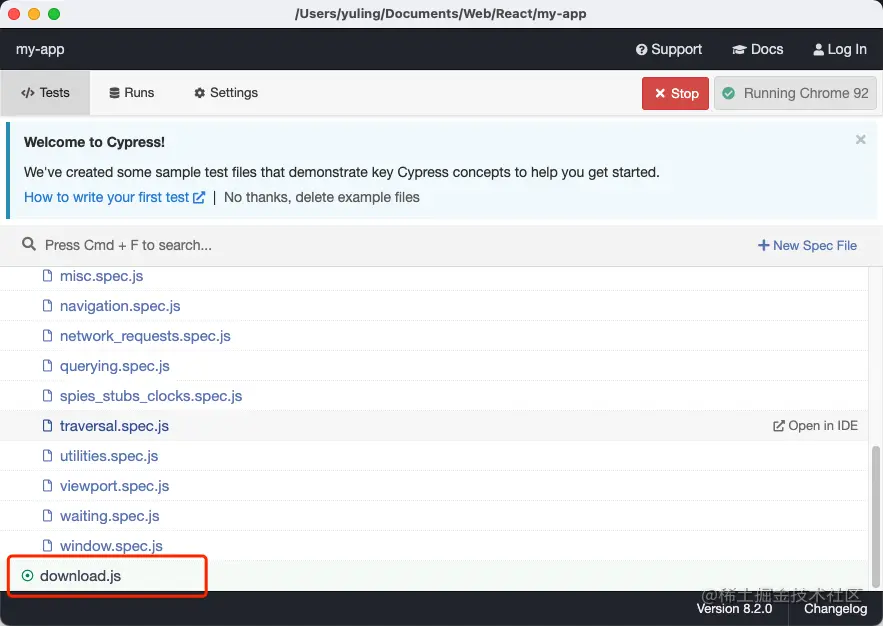Click the Tests code icon
The width and height of the screenshot is (883, 626).
(28, 93)
